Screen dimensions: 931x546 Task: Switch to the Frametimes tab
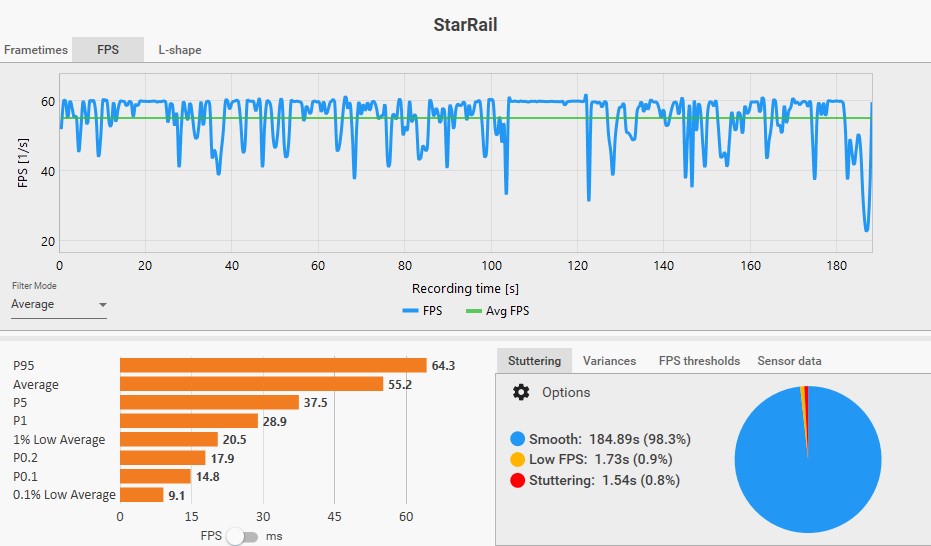coord(36,50)
